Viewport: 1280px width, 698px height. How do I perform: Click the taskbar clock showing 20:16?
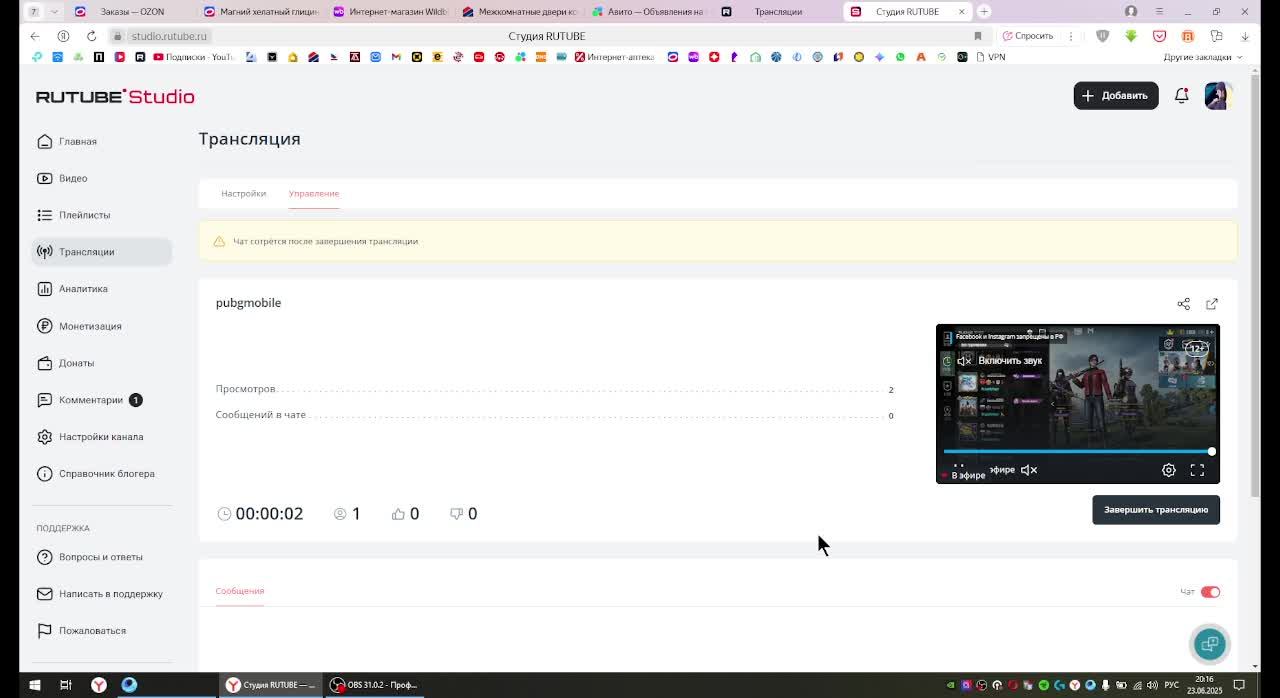[1204, 685]
